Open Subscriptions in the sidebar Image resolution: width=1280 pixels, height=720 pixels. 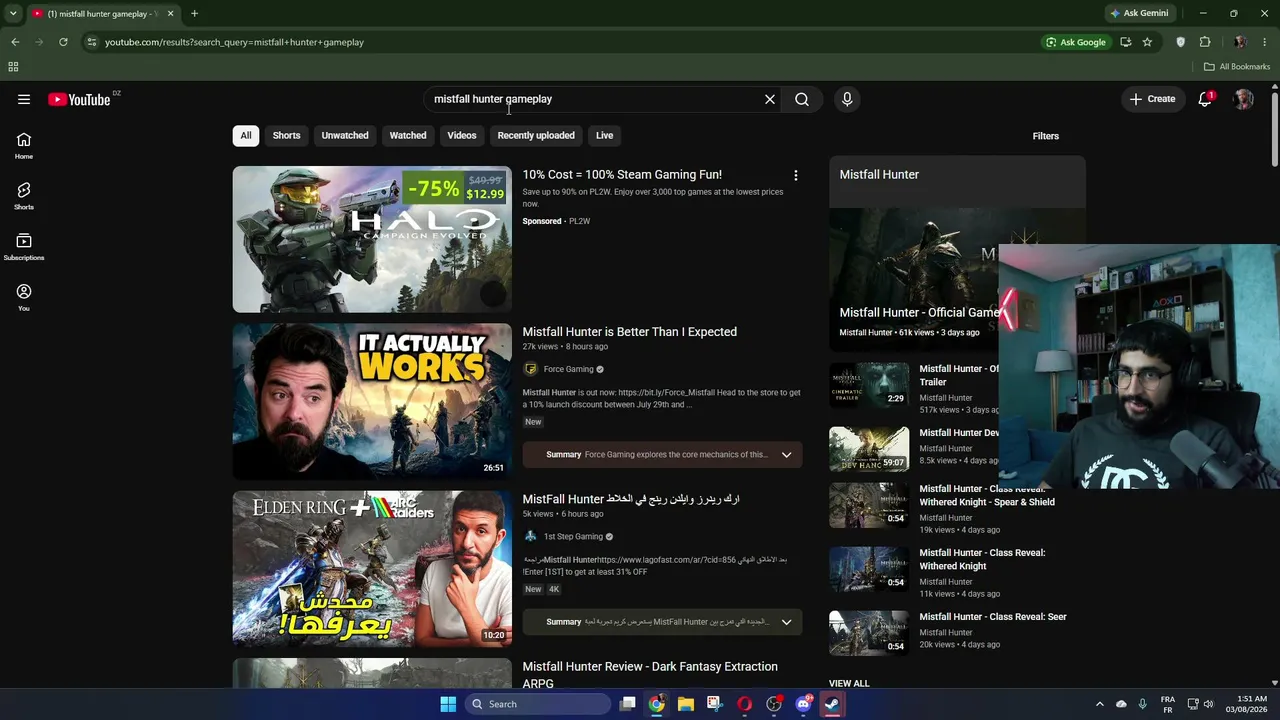click(x=24, y=247)
